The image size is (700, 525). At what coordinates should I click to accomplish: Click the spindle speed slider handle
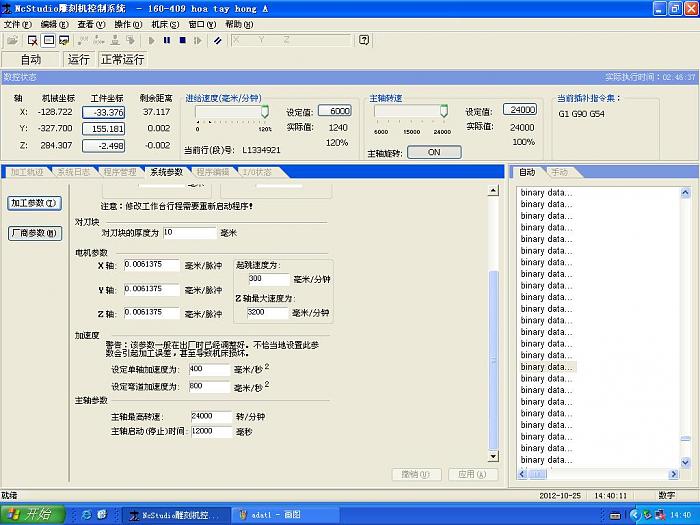[444, 111]
